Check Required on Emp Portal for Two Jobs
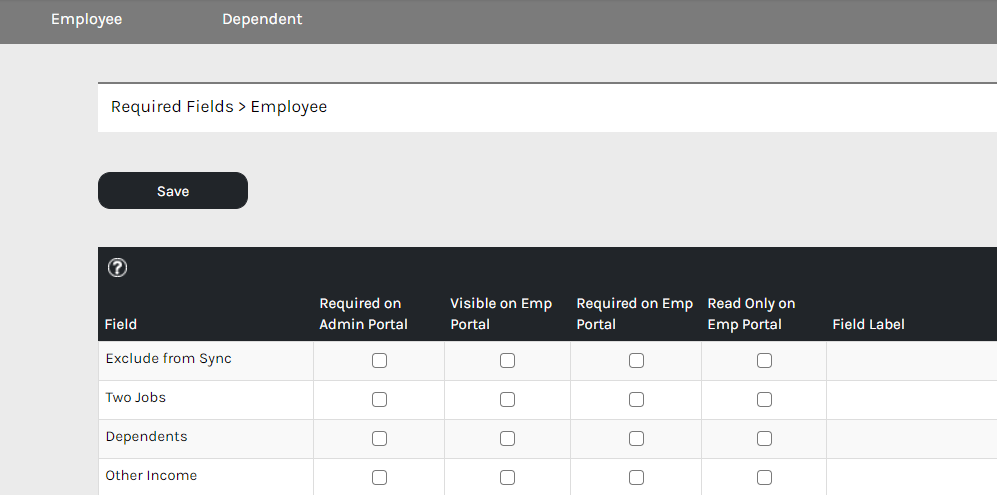Viewport: 997px width, 495px height. (636, 400)
